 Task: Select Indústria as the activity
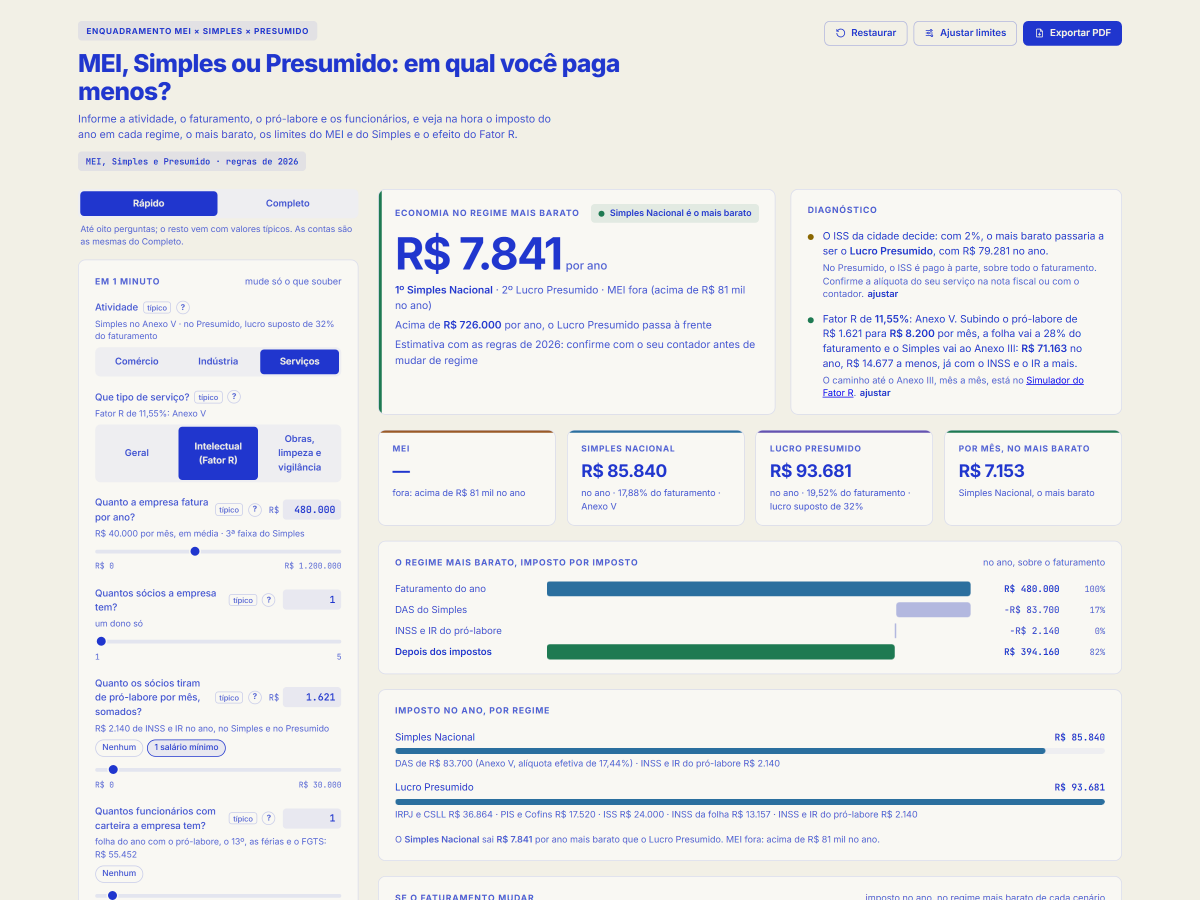click(218, 362)
